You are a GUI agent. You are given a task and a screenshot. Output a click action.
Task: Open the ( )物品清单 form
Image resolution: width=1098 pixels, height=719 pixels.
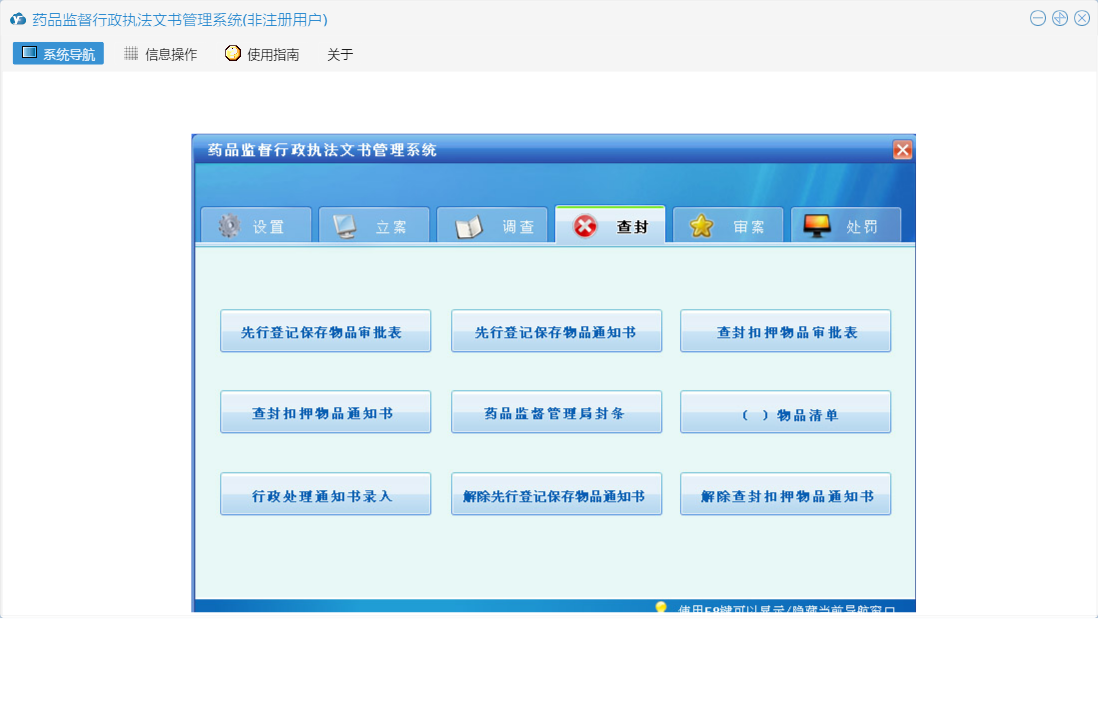click(786, 412)
